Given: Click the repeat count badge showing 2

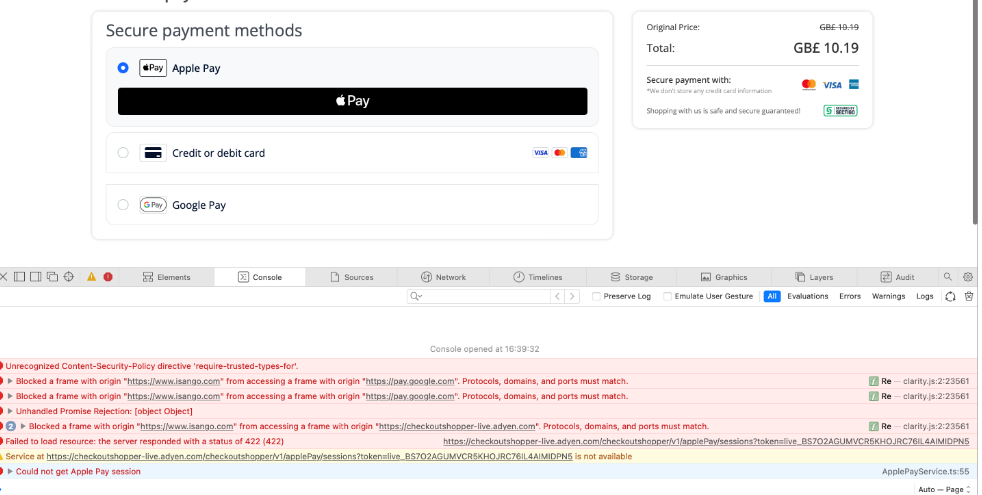Looking at the screenshot, I should (x=11, y=426).
